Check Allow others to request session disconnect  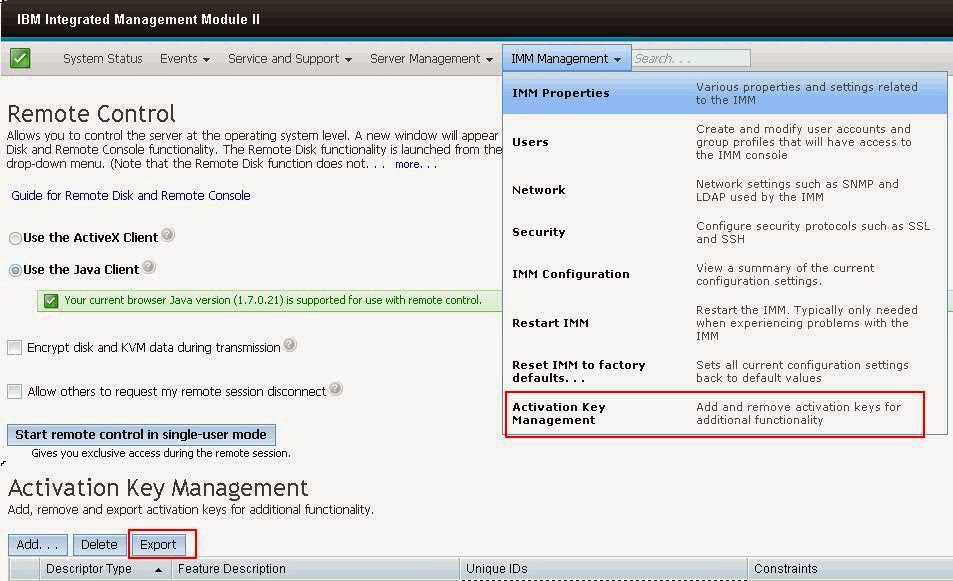click(x=15, y=391)
